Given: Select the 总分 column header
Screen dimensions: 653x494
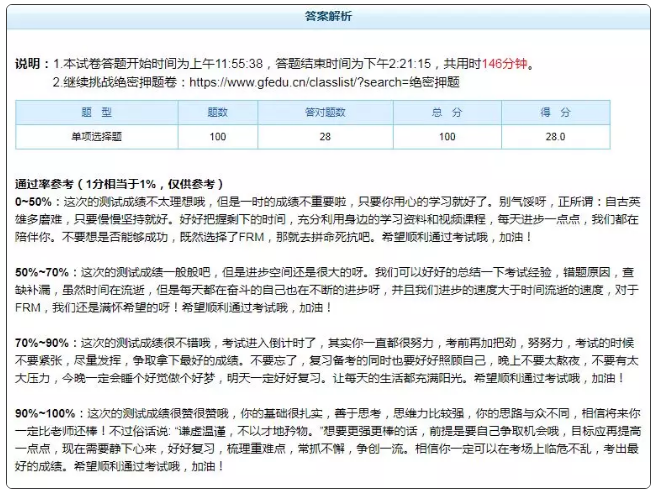Looking at the screenshot, I should click(x=447, y=112).
